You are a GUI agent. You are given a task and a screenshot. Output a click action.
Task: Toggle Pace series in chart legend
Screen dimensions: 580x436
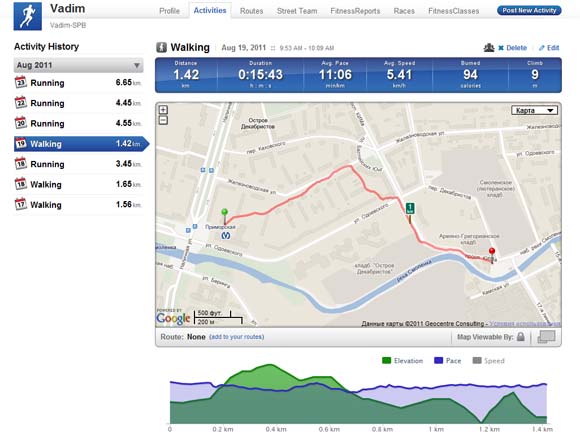pyautogui.click(x=448, y=361)
